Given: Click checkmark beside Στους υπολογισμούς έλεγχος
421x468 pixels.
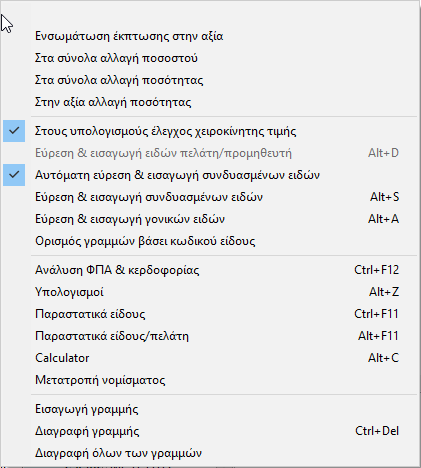Looking at the screenshot, I should tap(14, 131).
